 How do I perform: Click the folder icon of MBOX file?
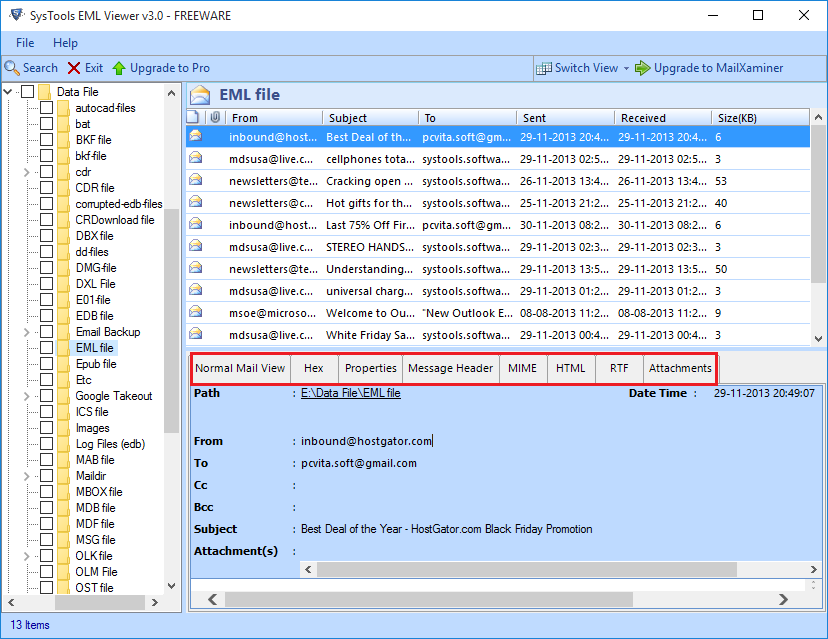[x=63, y=492]
